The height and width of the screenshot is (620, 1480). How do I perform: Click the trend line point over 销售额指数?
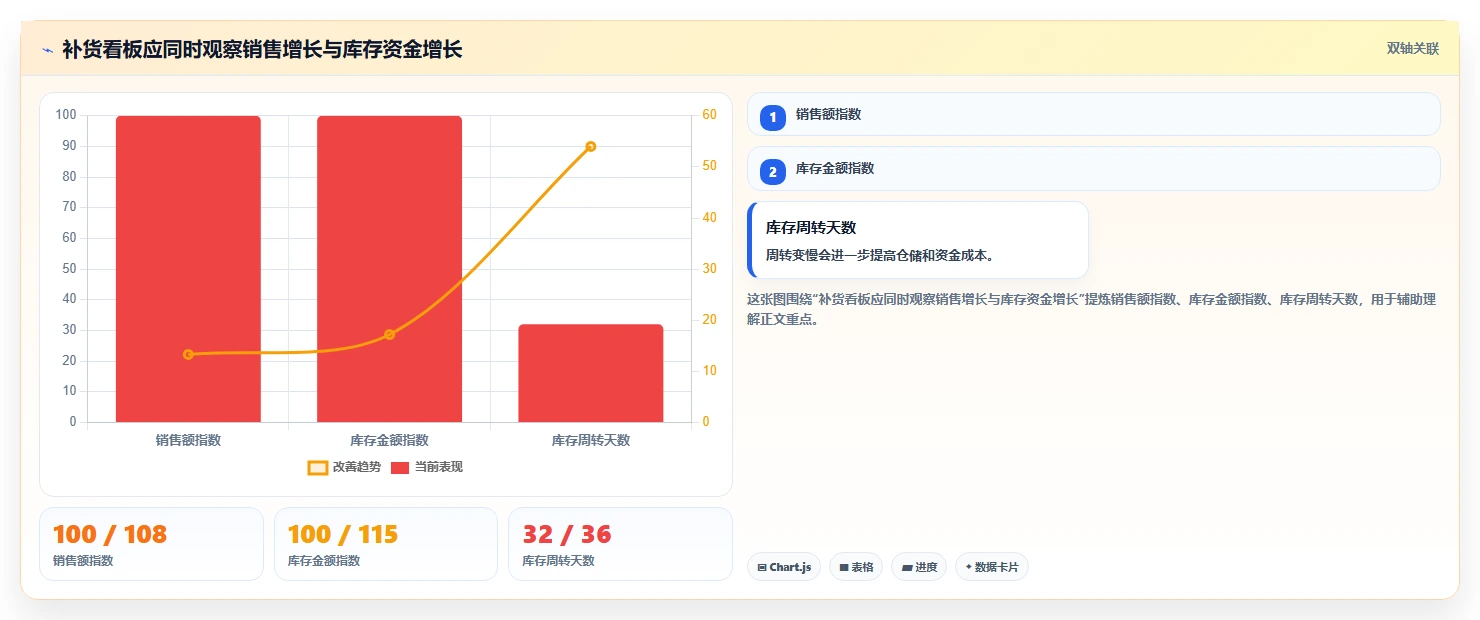pos(188,354)
